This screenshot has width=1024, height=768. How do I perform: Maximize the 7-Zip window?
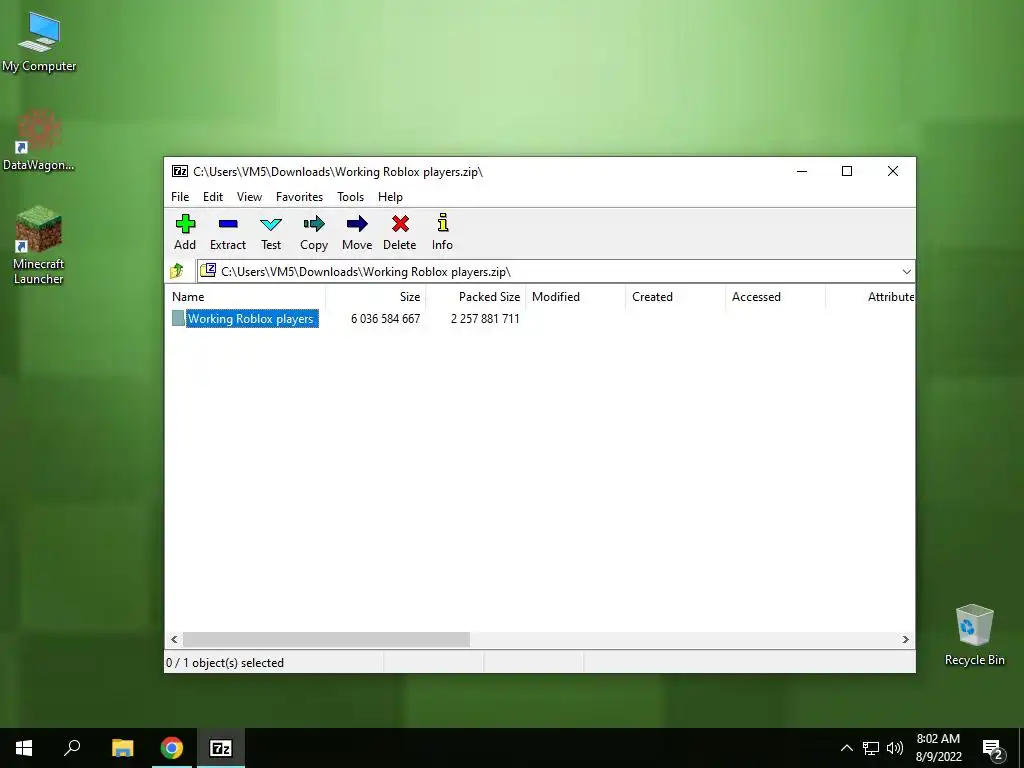pyautogui.click(x=847, y=171)
